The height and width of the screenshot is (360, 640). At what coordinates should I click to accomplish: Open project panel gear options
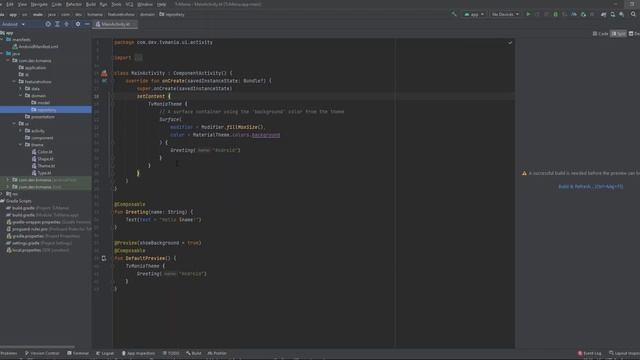point(78,24)
